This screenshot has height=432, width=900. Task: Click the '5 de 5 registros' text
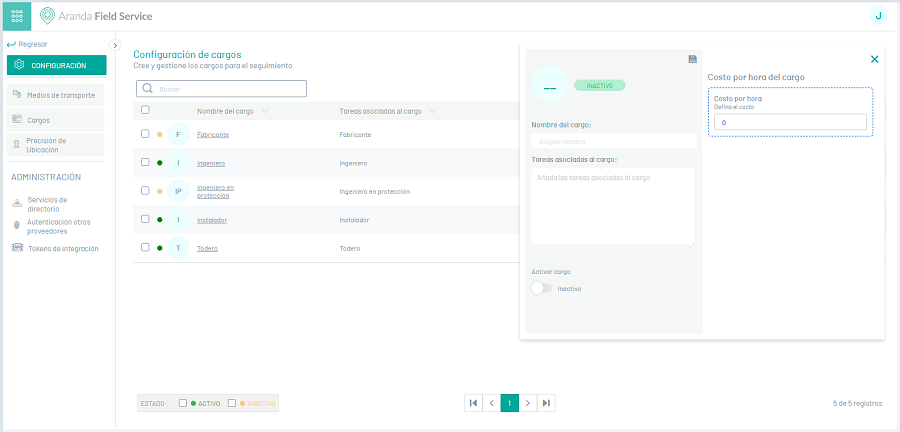858,403
